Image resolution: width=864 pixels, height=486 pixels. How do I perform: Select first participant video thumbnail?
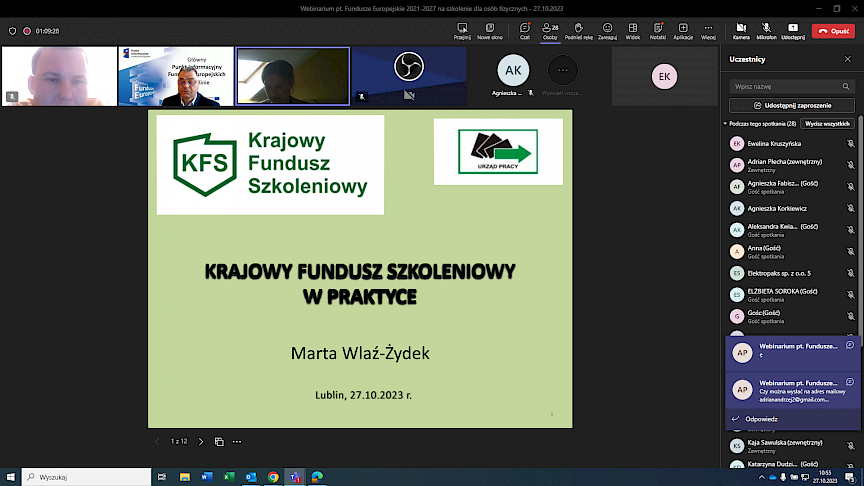(60, 76)
